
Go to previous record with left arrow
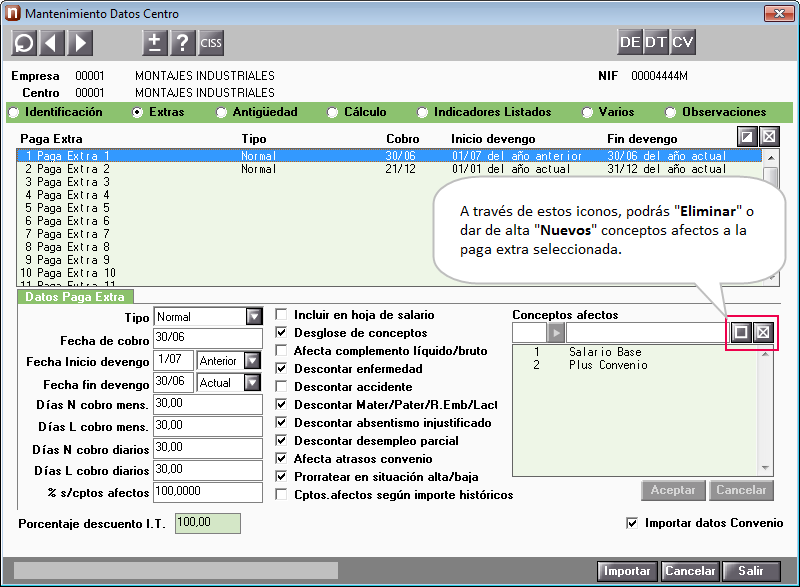point(51,43)
